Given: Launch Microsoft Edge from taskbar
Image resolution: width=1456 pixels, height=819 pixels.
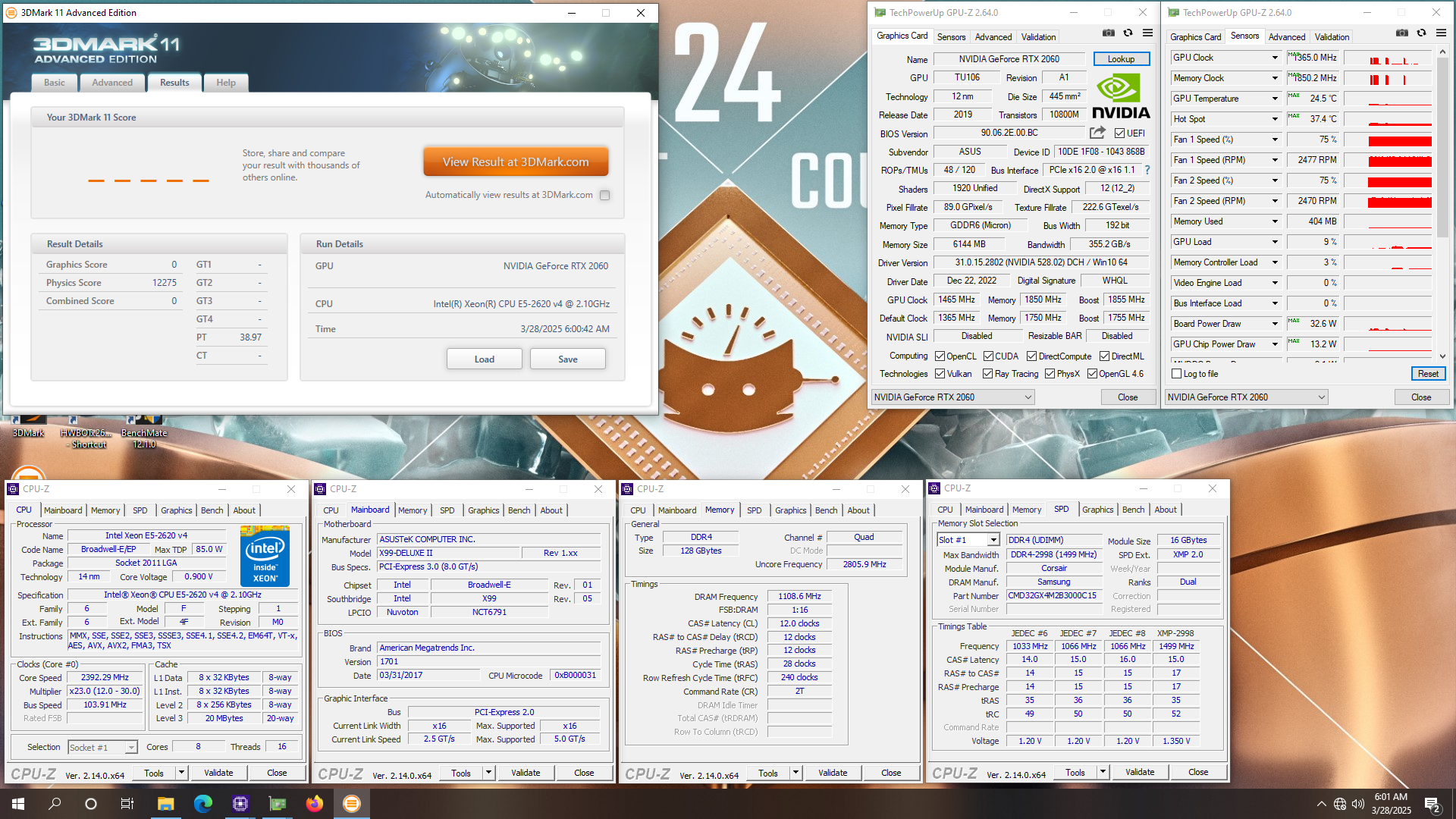Looking at the screenshot, I should tap(202, 804).
